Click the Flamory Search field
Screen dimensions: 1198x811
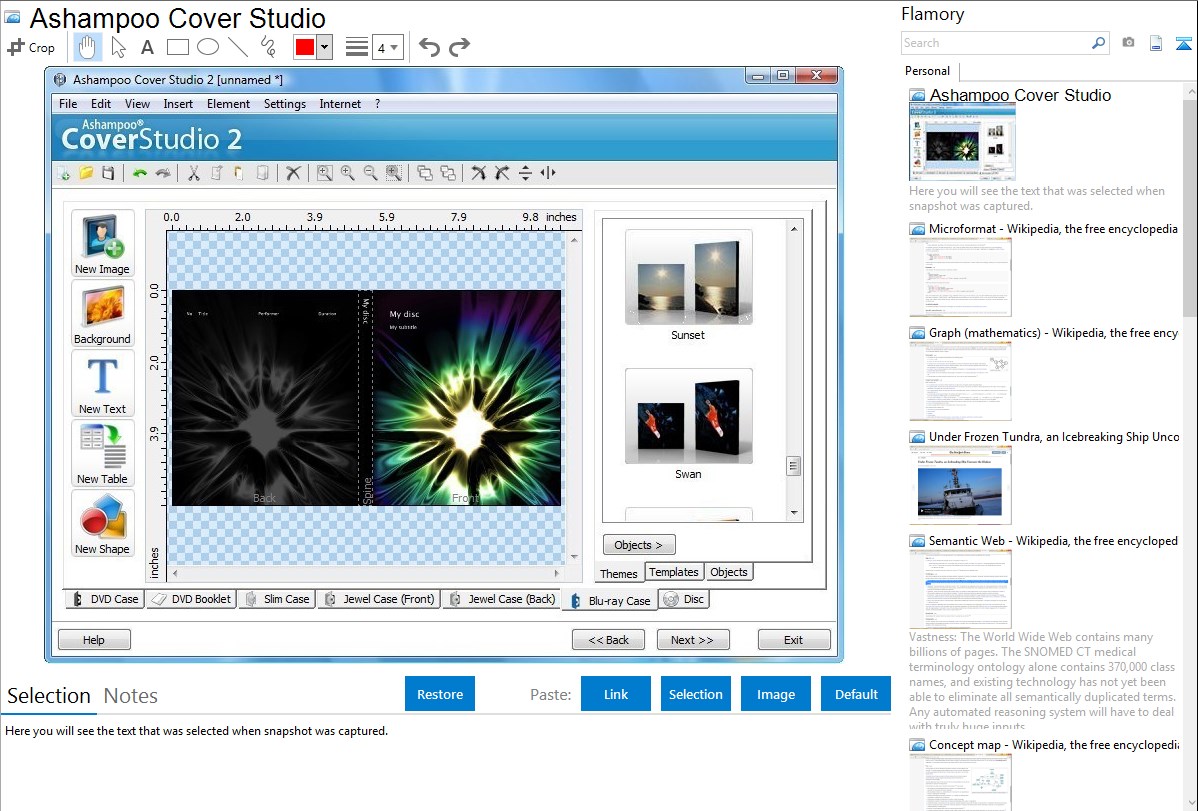(x=1005, y=44)
